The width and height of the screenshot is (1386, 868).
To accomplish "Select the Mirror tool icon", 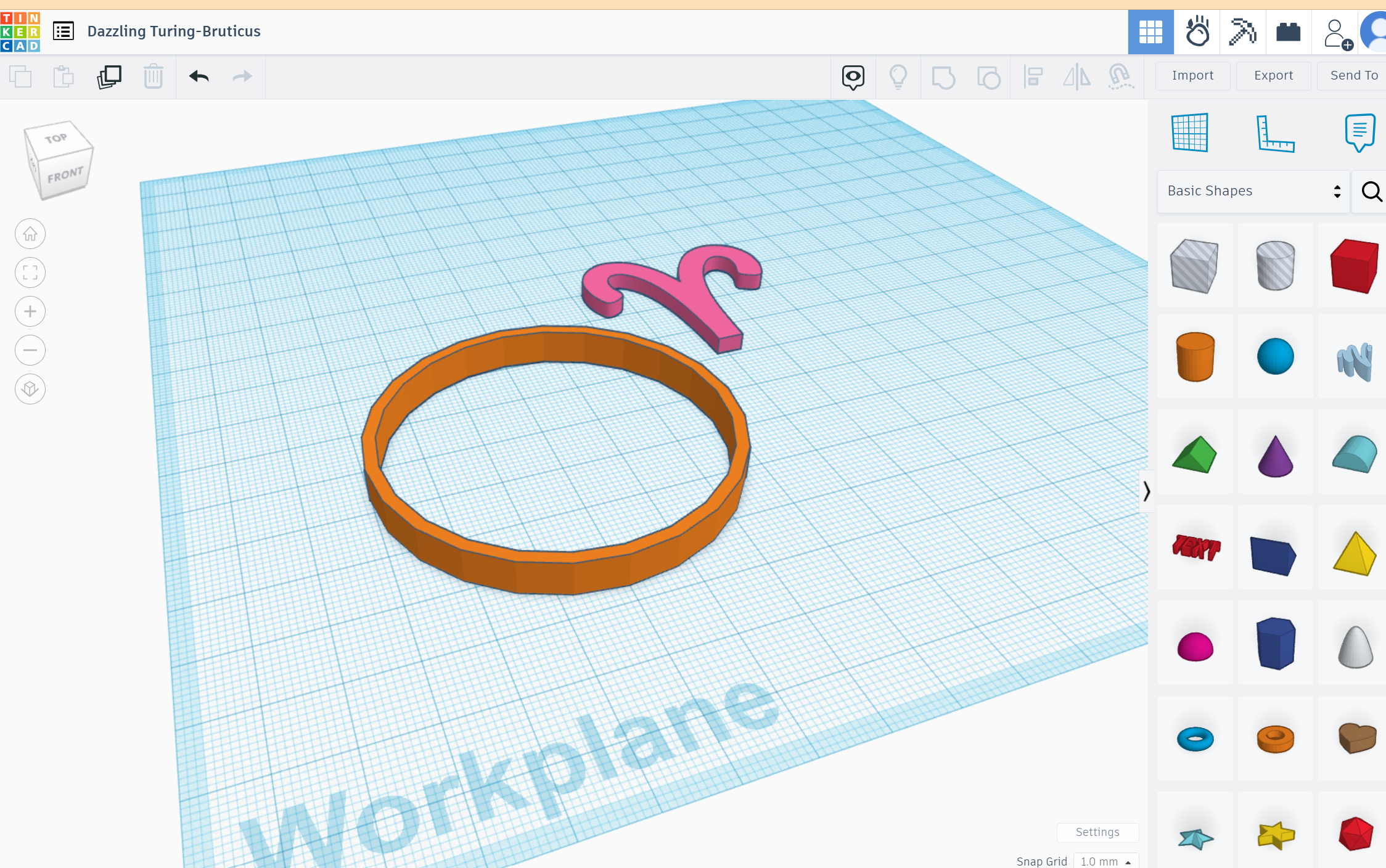I will tap(1077, 76).
